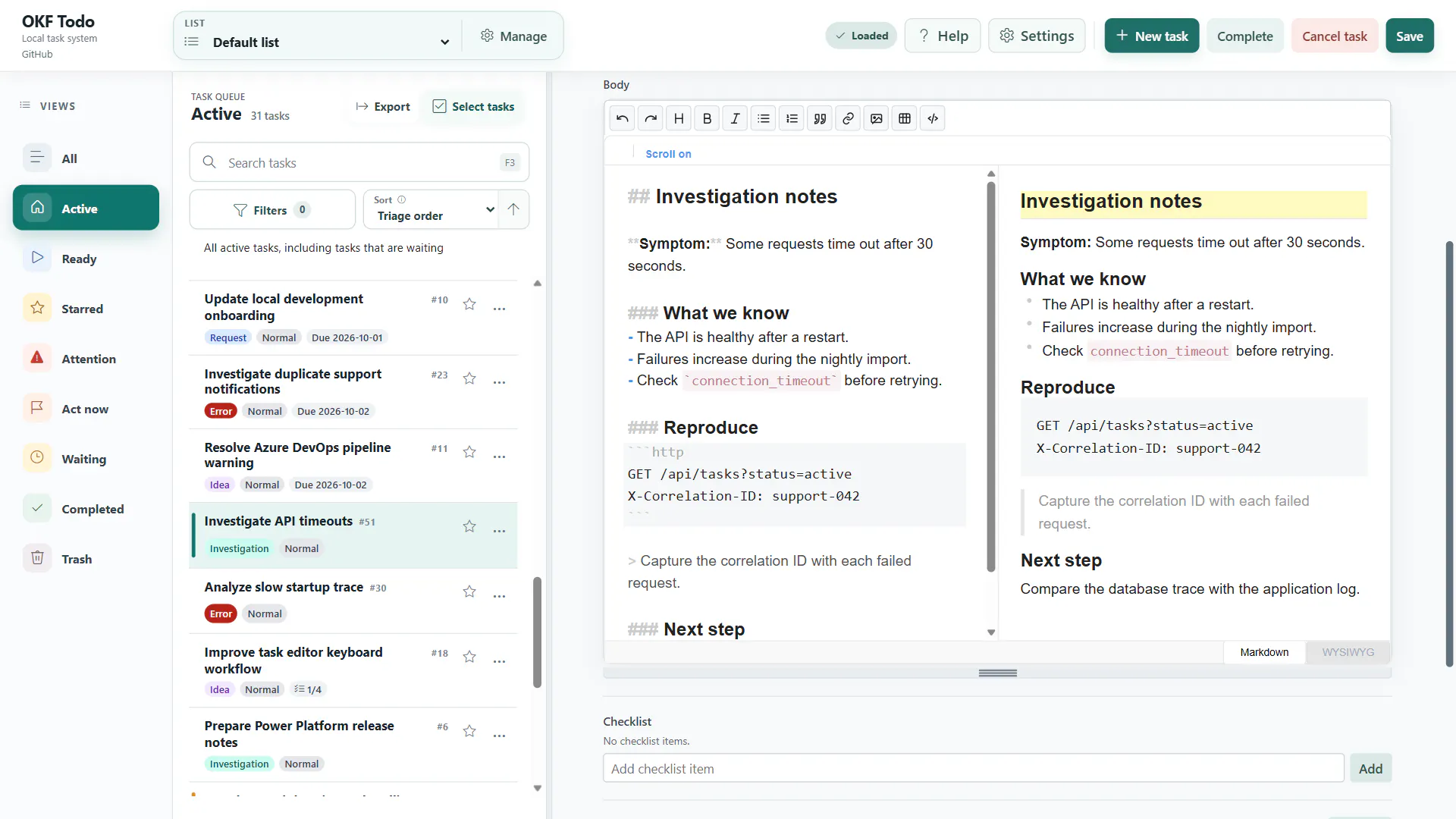The width and height of the screenshot is (1456, 819).
Task: Insert a numbered list in editor
Action: pyautogui.click(x=792, y=118)
